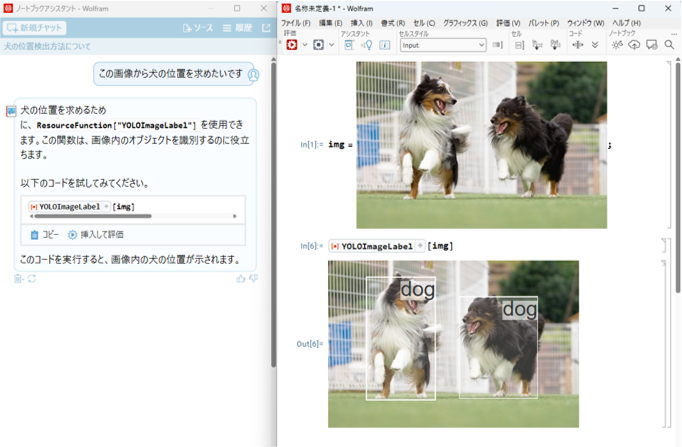Screen dimensions: 682x447
Task: Click the lightbulb assistant suggestion icon
Action: coord(366,45)
